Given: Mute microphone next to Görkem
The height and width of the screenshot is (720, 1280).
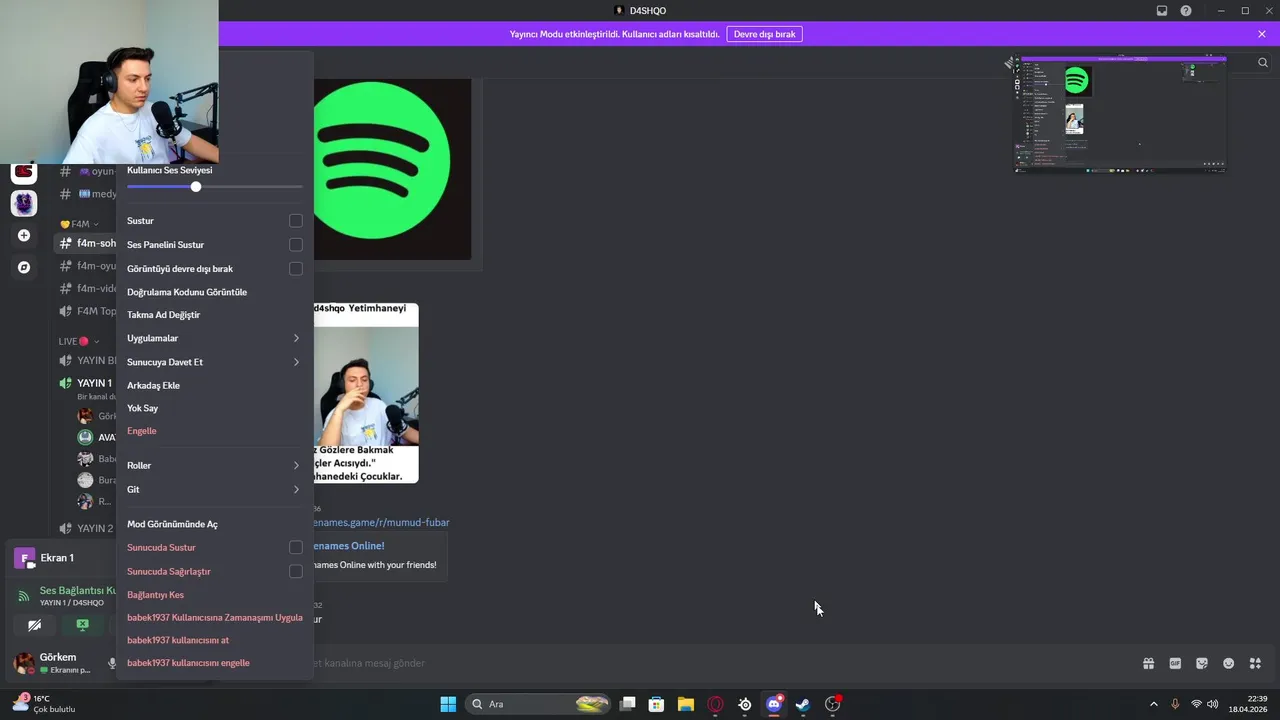Looking at the screenshot, I should (111, 663).
